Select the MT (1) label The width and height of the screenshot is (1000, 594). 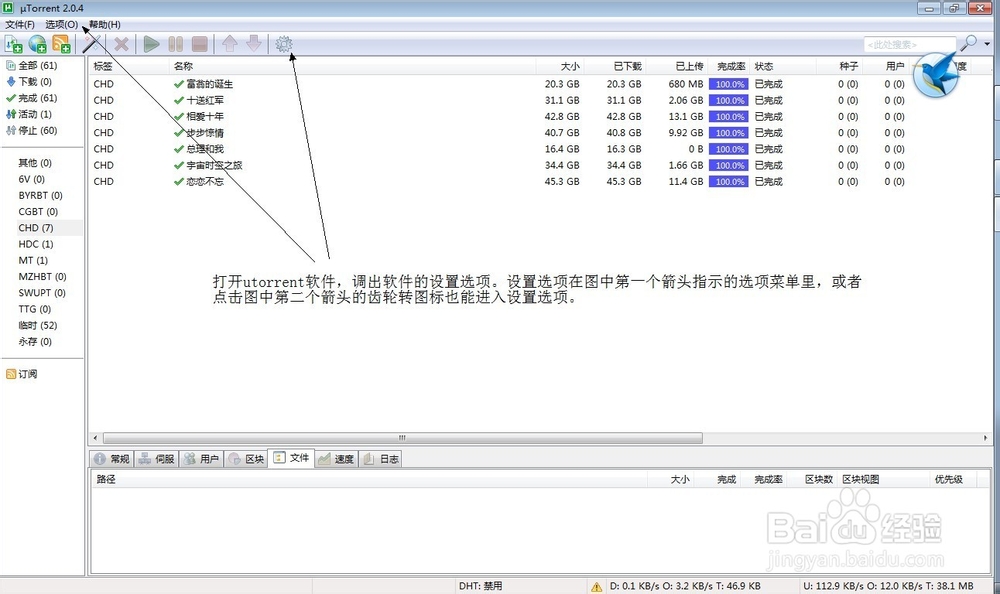pos(33,260)
